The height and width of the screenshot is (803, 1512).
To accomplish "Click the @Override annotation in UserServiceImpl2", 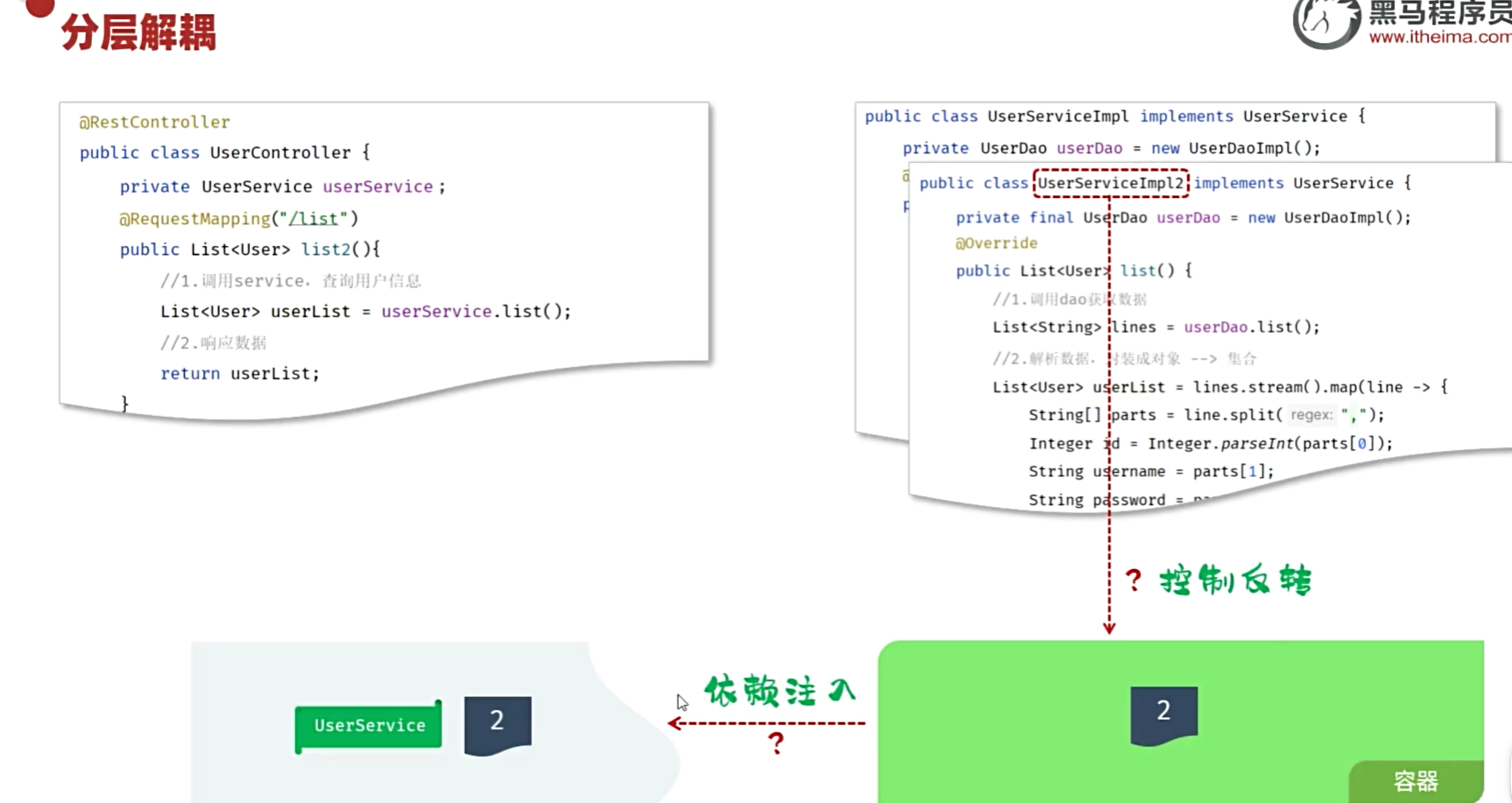I will pos(996,243).
